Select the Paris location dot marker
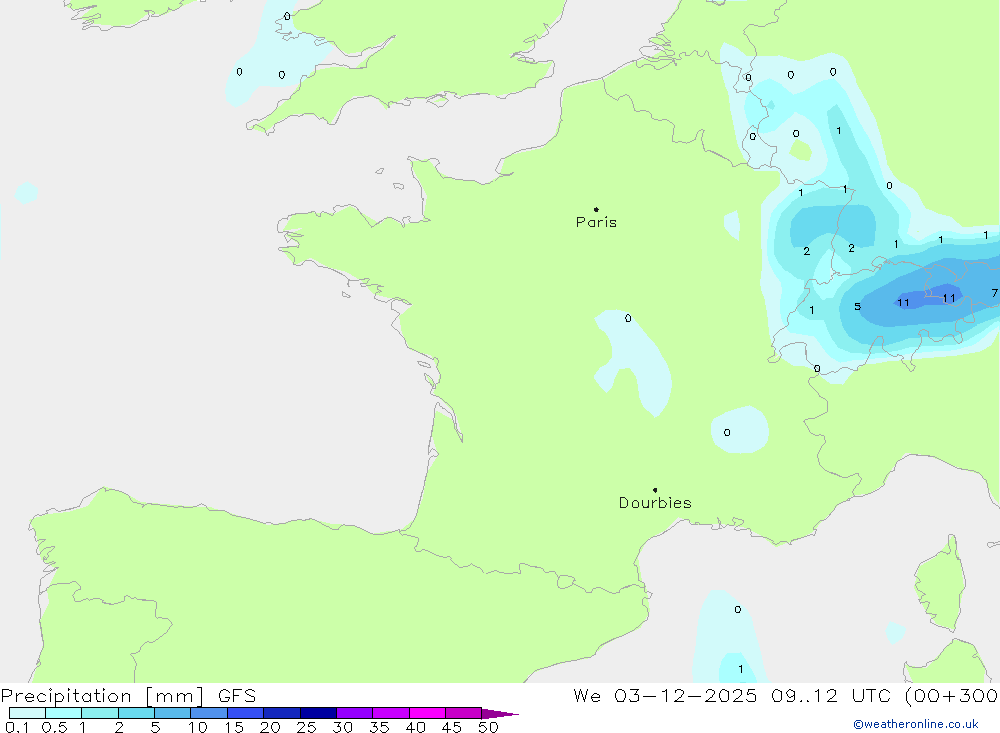 coord(596,209)
